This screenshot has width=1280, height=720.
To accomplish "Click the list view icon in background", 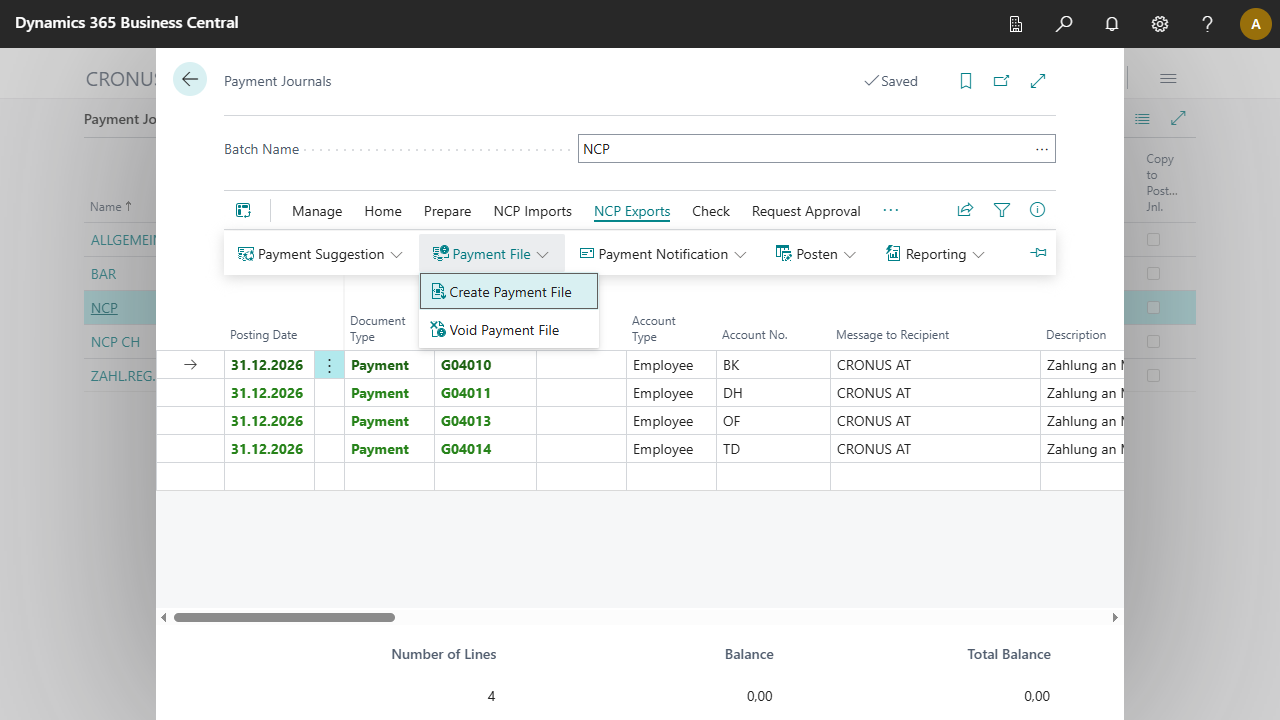I will tap(1142, 119).
